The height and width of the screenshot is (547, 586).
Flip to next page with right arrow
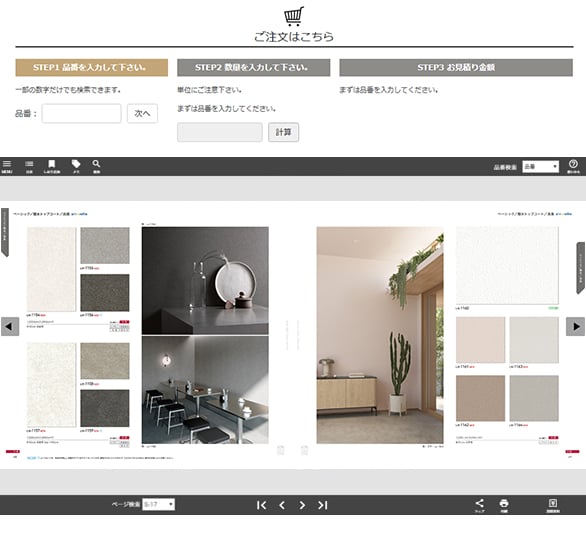[576, 327]
